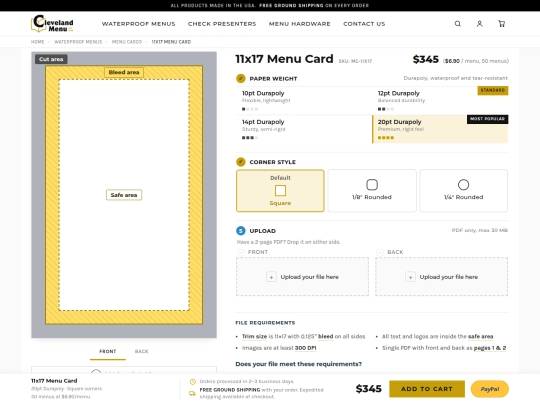Click the Cleveland Menu logo
This screenshot has width=540, height=405.
tap(52, 23)
